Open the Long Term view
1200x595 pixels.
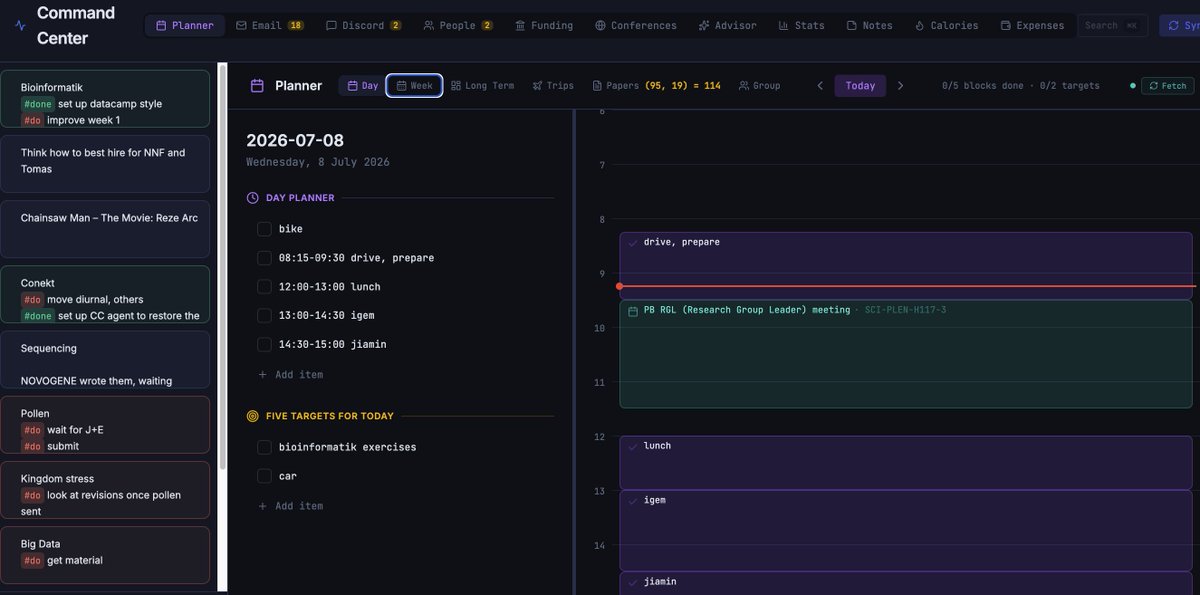click(x=482, y=85)
